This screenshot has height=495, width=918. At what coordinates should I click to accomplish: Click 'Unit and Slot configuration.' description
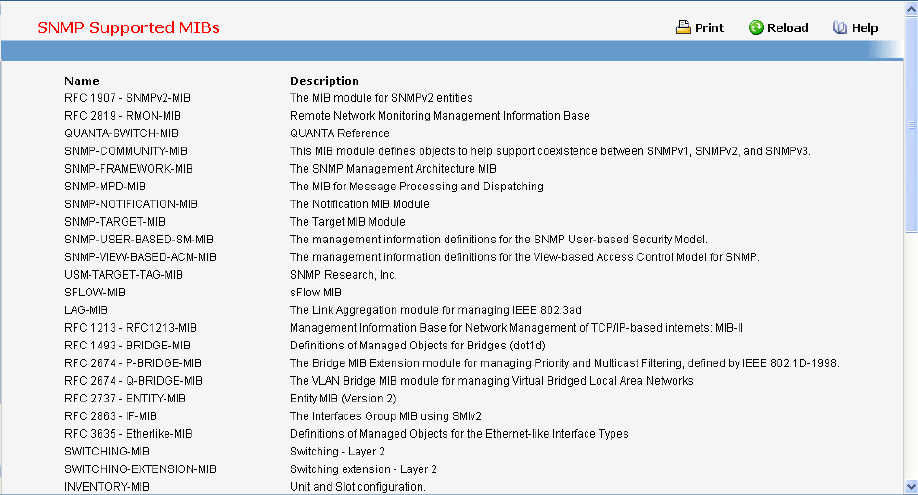click(358, 486)
